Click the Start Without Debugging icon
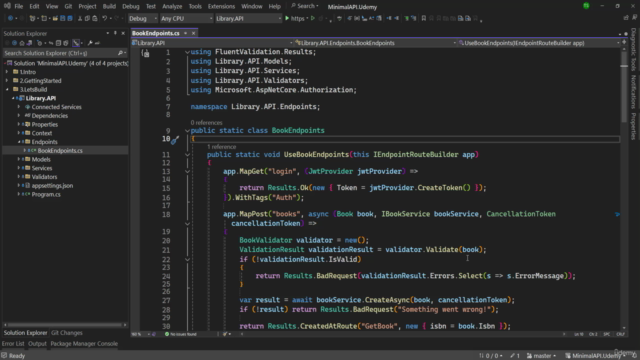The image size is (640, 360). point(313,18)
